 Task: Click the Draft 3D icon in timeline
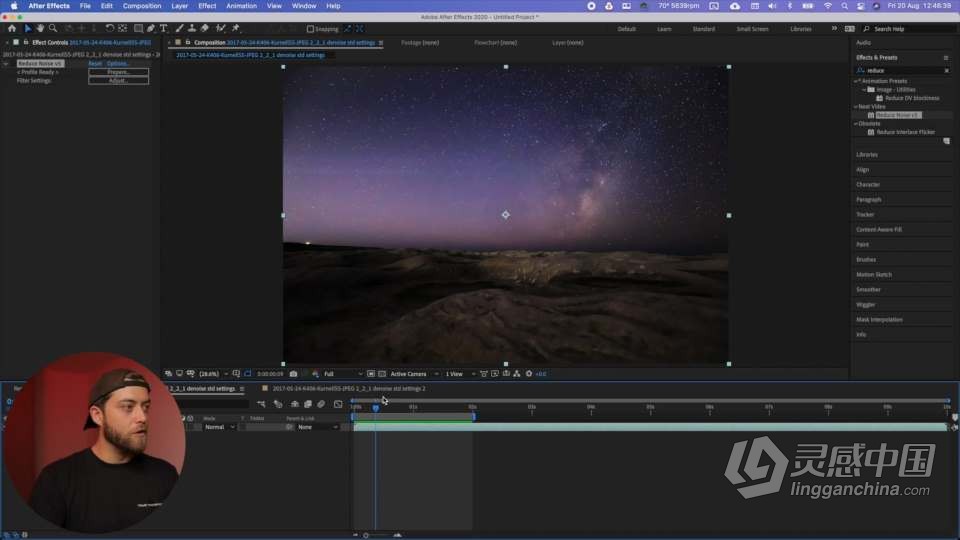[x=278, y=404]
